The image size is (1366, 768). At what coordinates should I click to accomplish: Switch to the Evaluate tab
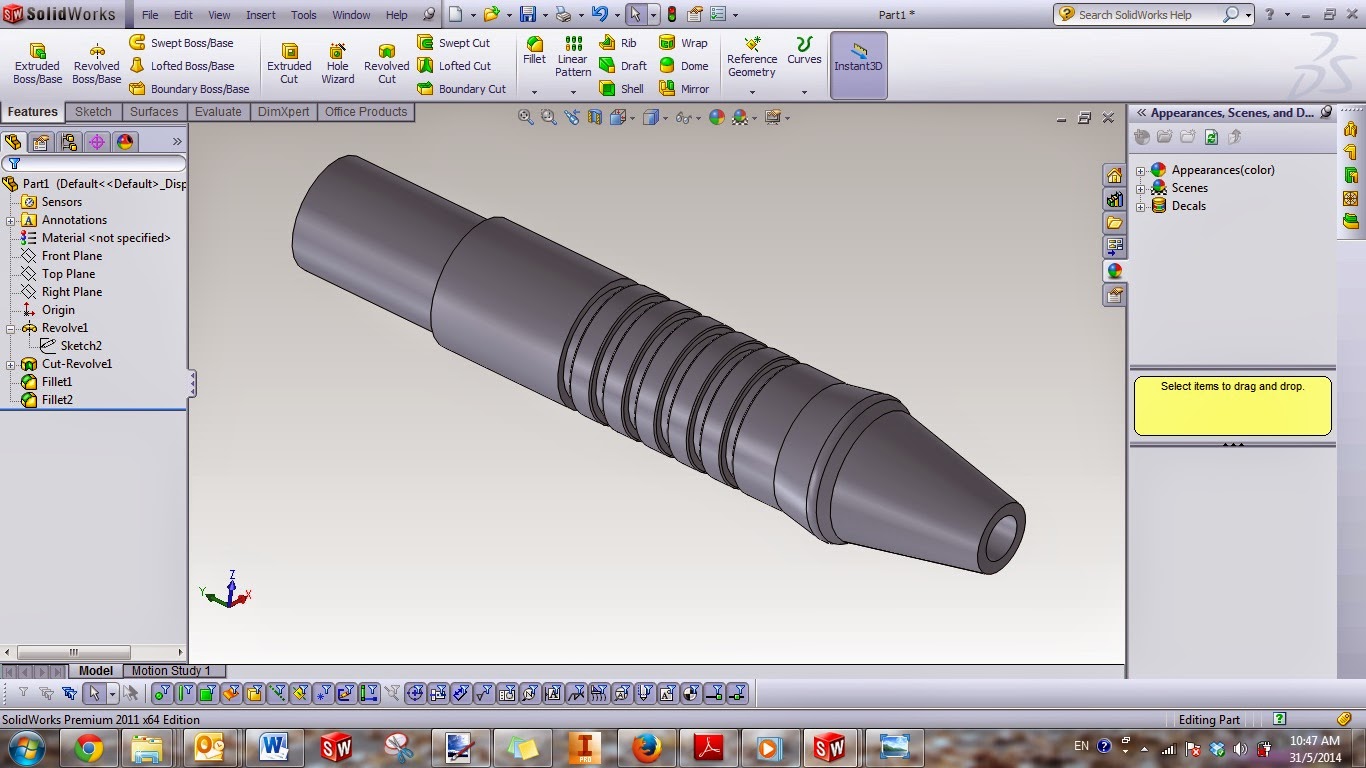pyautogui.click(x=218, y=112)
